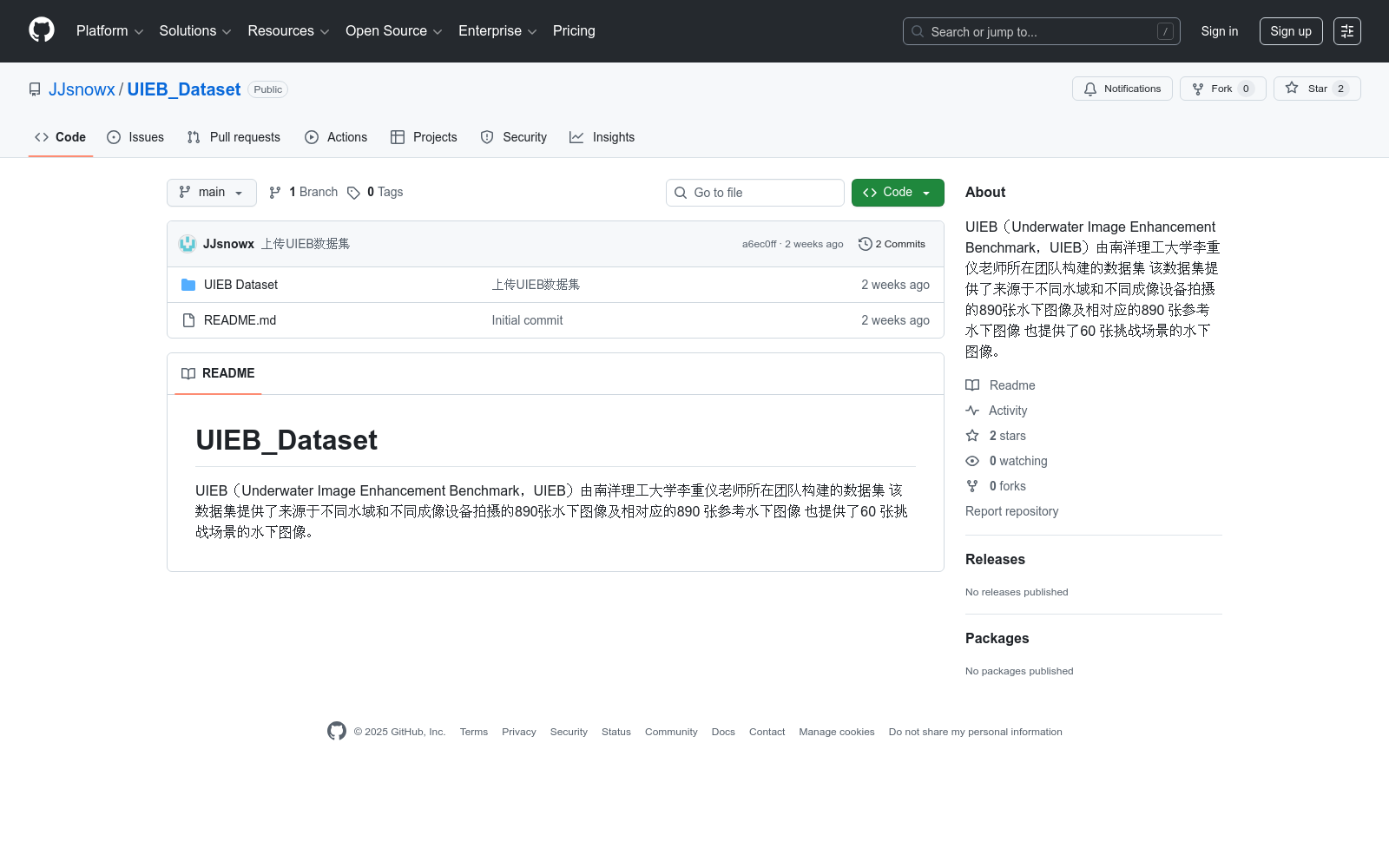Image resolution: width=1389 pixels, height=868 pixels.
Task: Click the 2 stars count link
Action: [1008, 436]
